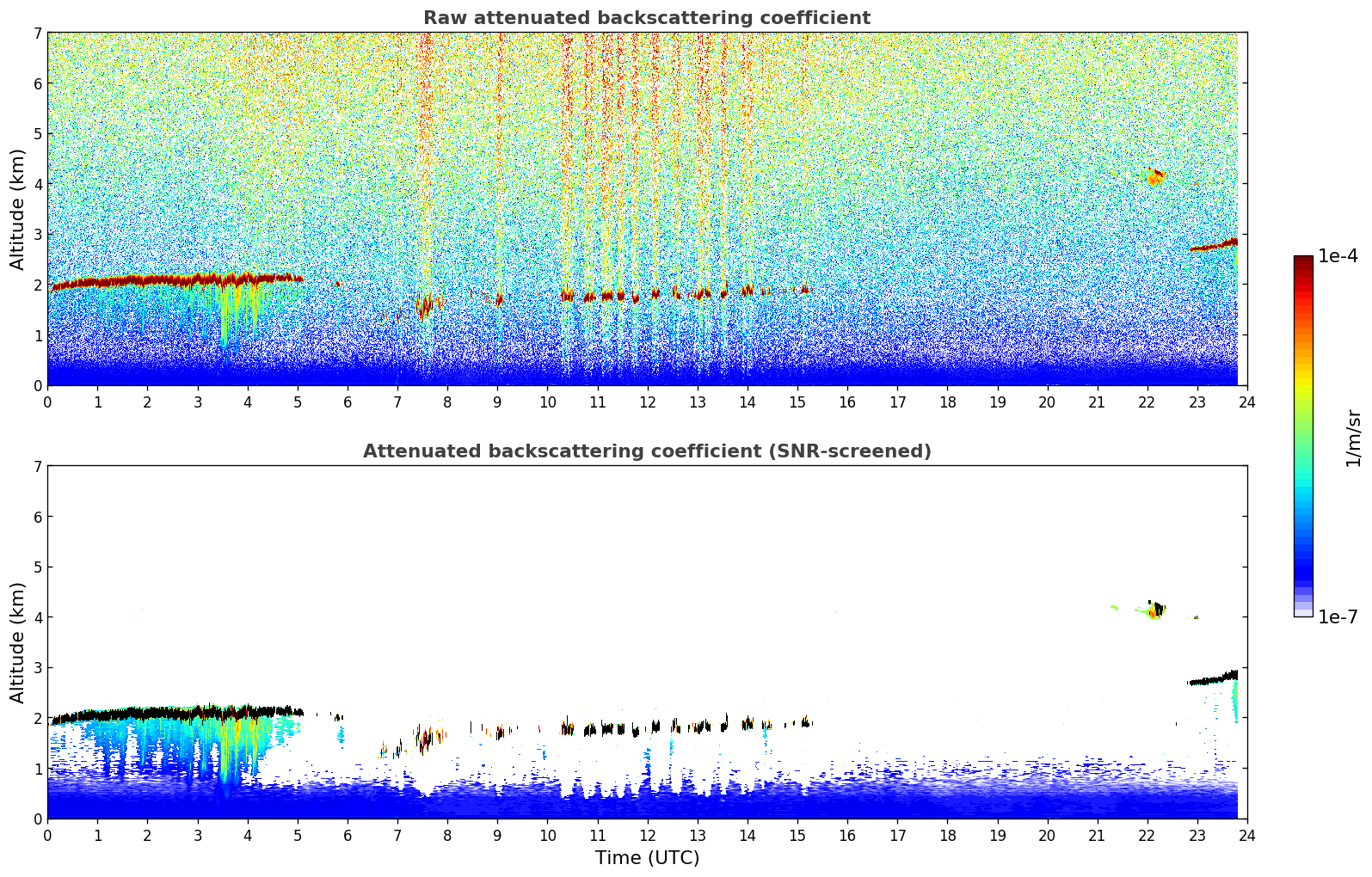Image resolution: width=1372 pixels, height=877 pixels.
Task: Click y-axis tick '7' in top plot
Action: click(37, 33)
